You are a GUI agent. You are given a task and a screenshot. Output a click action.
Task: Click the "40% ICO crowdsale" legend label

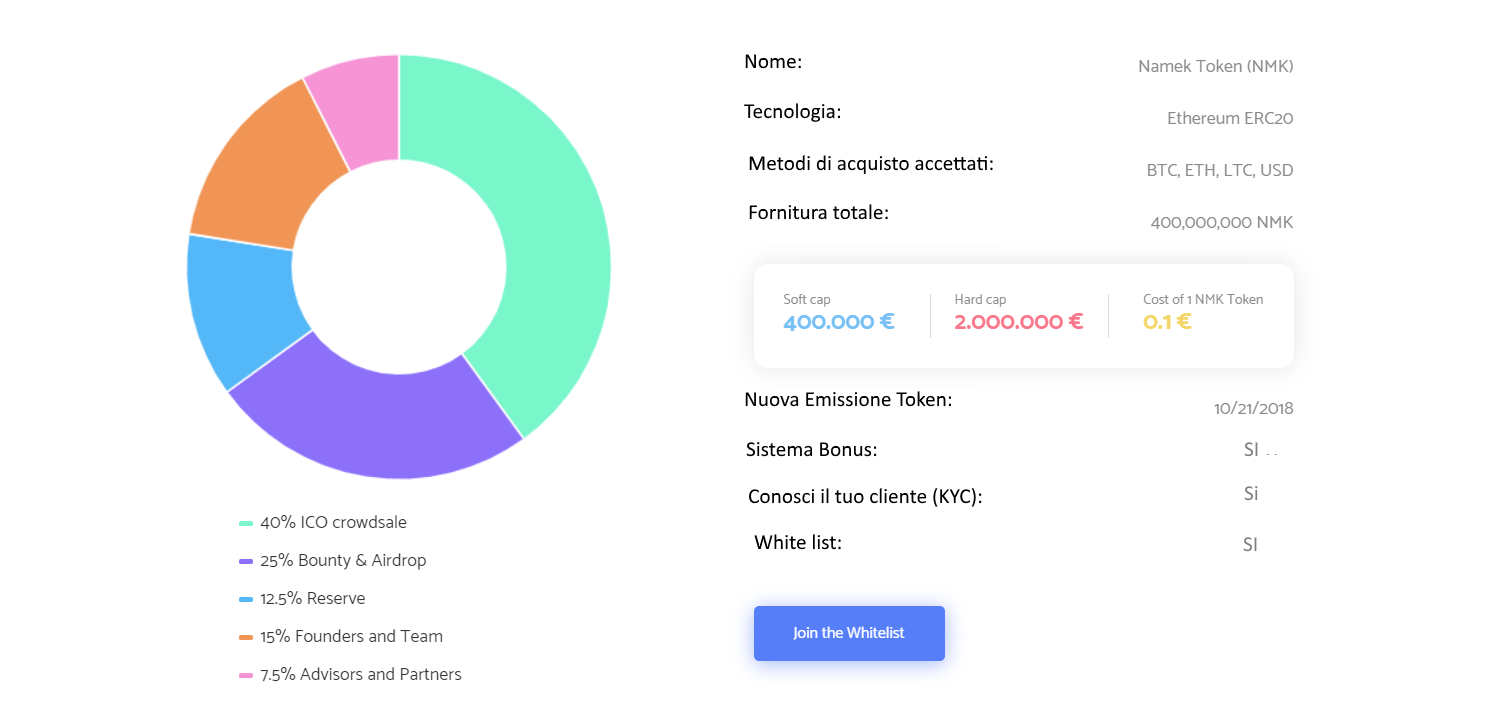click(333, 523)
